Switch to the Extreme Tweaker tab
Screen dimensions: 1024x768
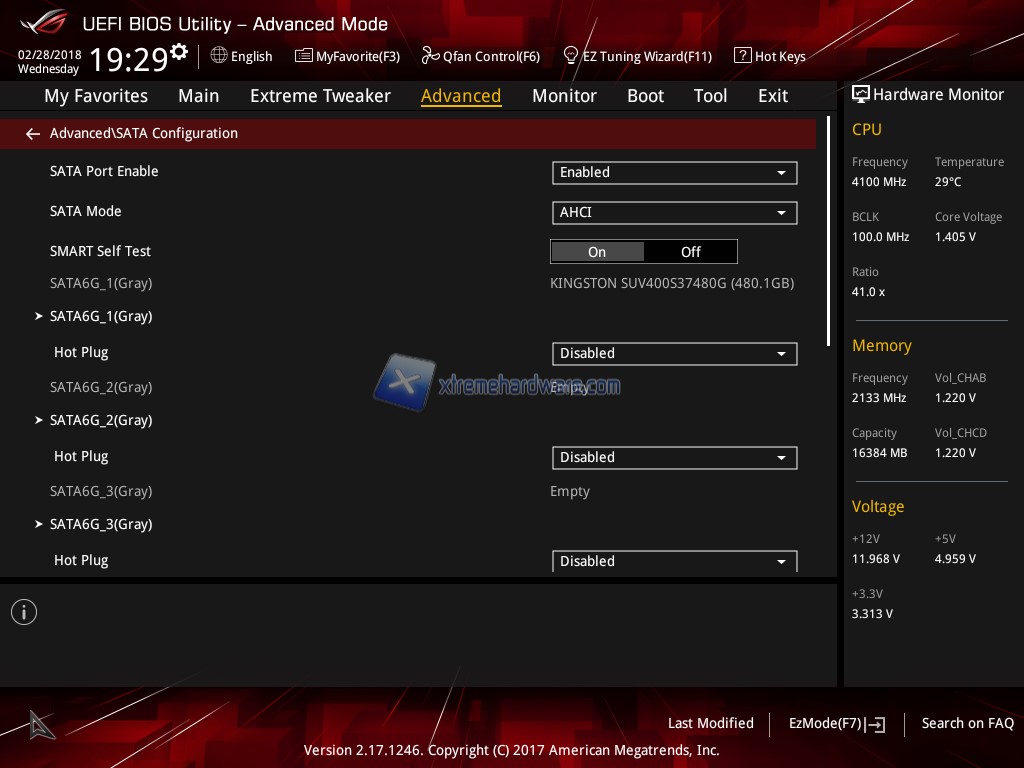tap(320, 96)
